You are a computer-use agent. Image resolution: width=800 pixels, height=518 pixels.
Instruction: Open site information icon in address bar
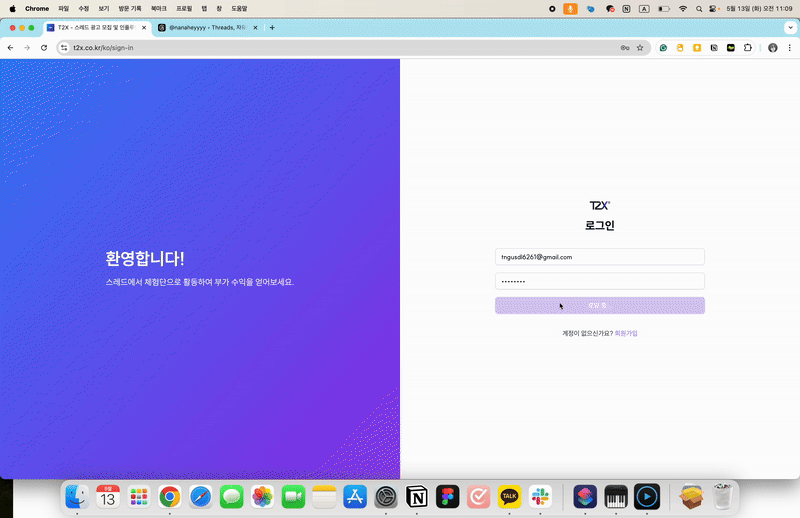click(64, 47)
